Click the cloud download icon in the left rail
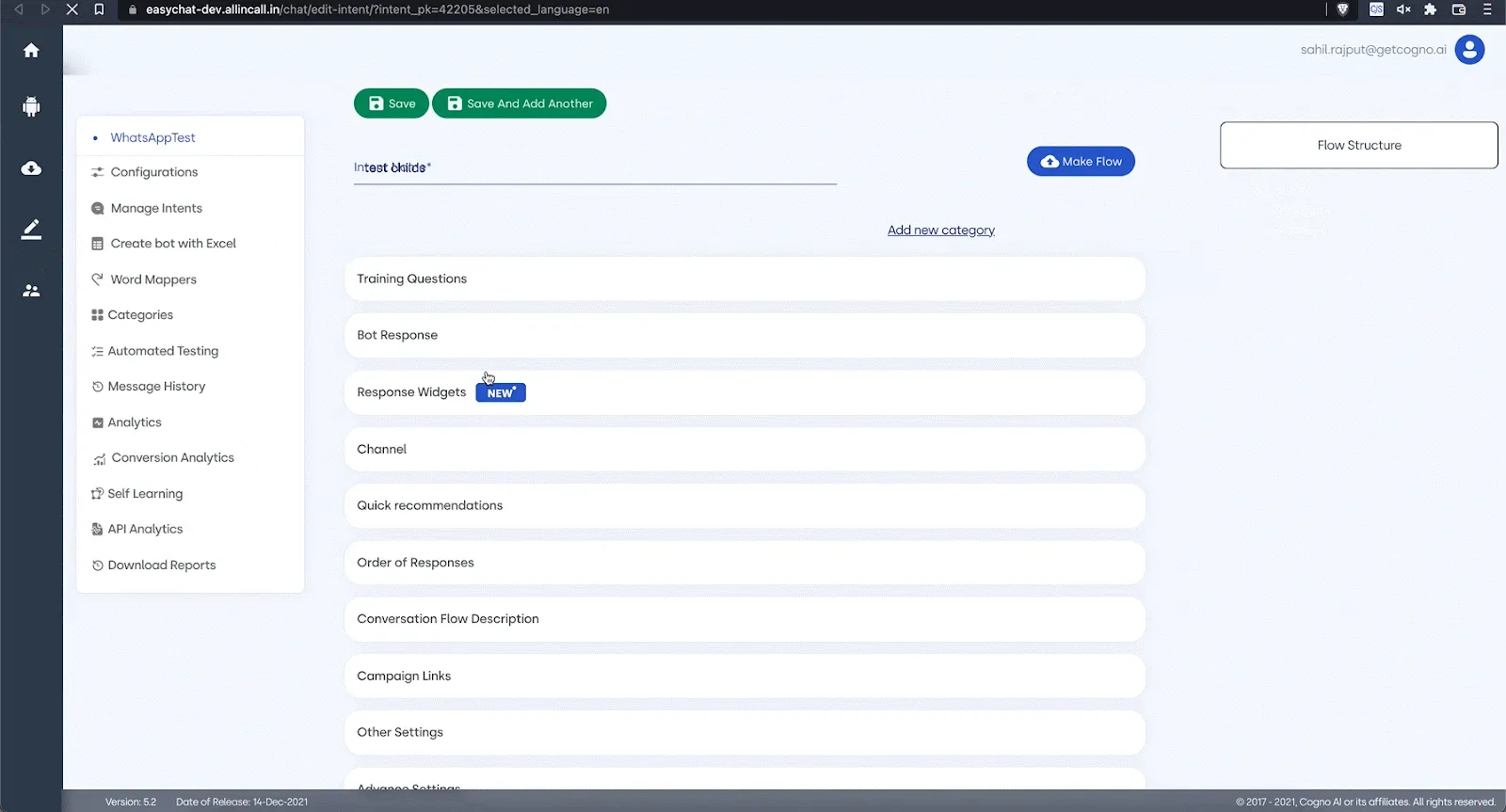This screenshot has height=812, width=1506. (x=31, y=168)
